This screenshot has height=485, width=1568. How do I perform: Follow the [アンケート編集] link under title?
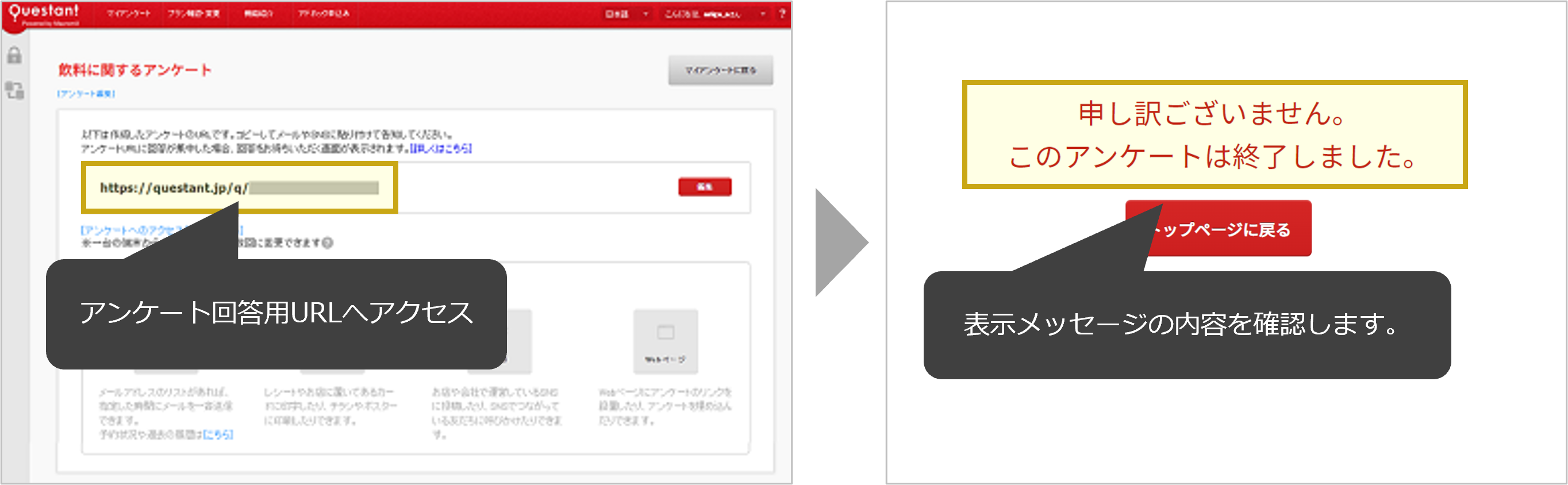click(86, 94)
